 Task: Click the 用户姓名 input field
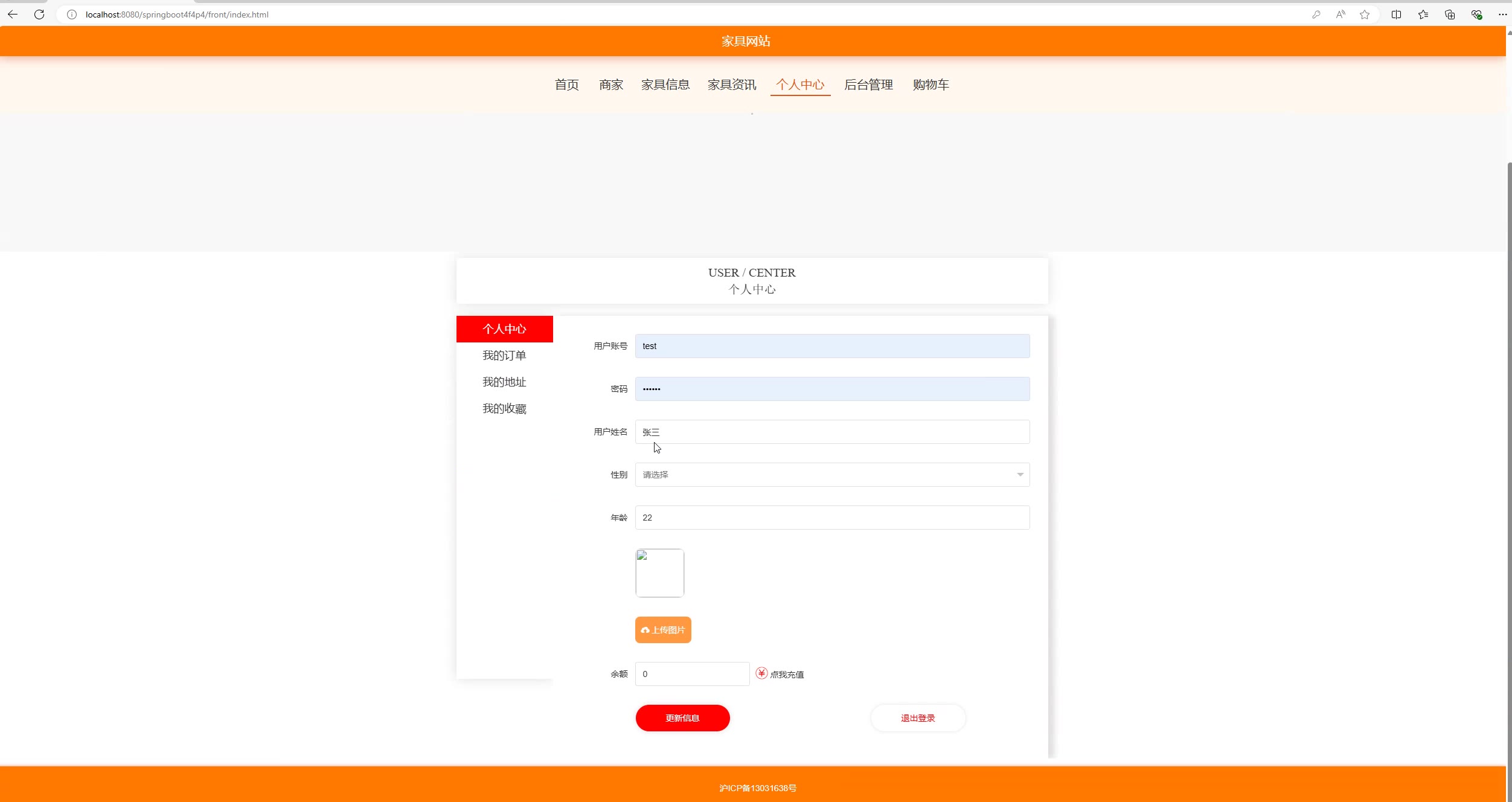[x=832, y=432]
